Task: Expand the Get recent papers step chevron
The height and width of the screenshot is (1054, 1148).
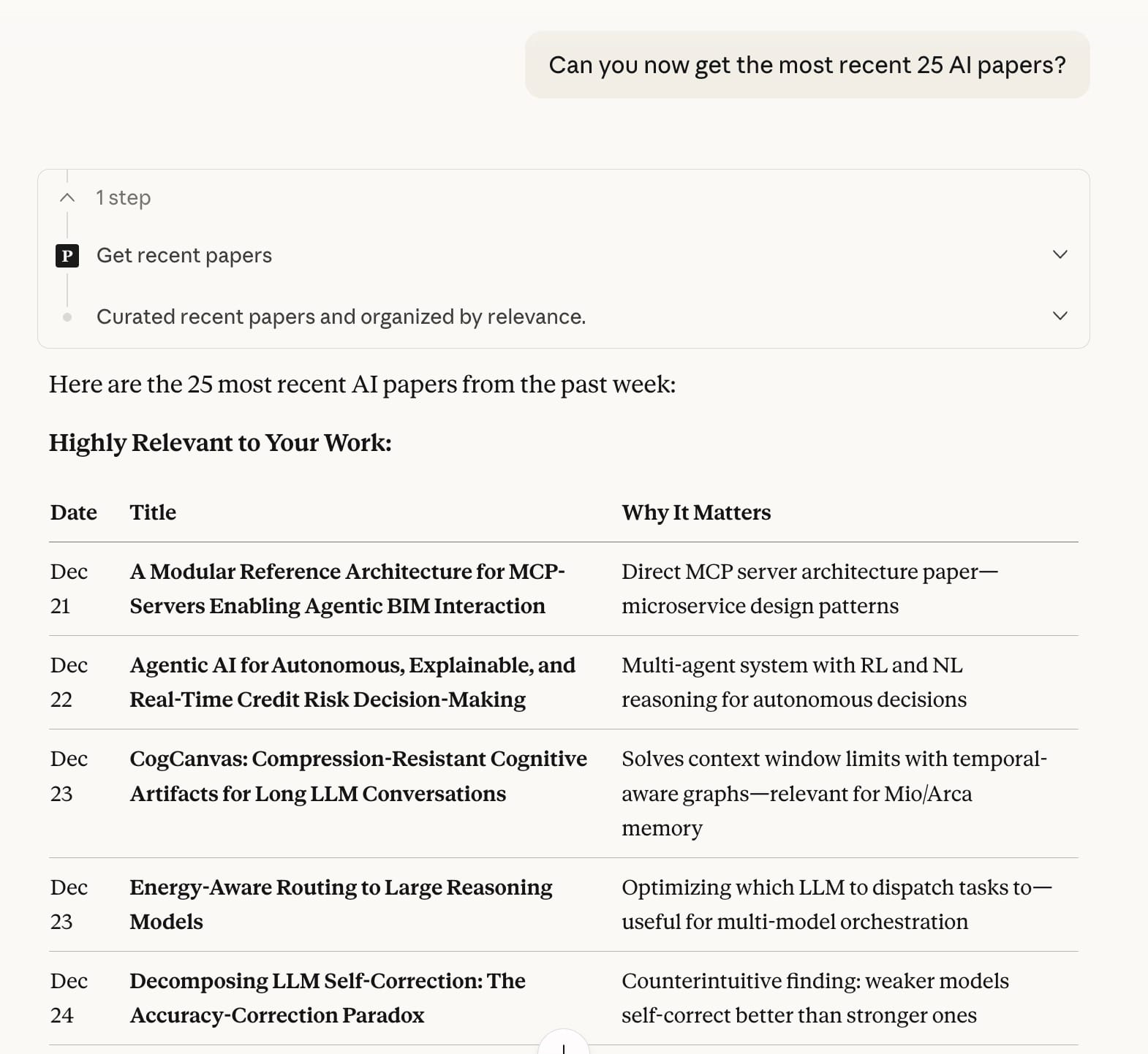Action: pyautogui.click(x=1060, y=254)
